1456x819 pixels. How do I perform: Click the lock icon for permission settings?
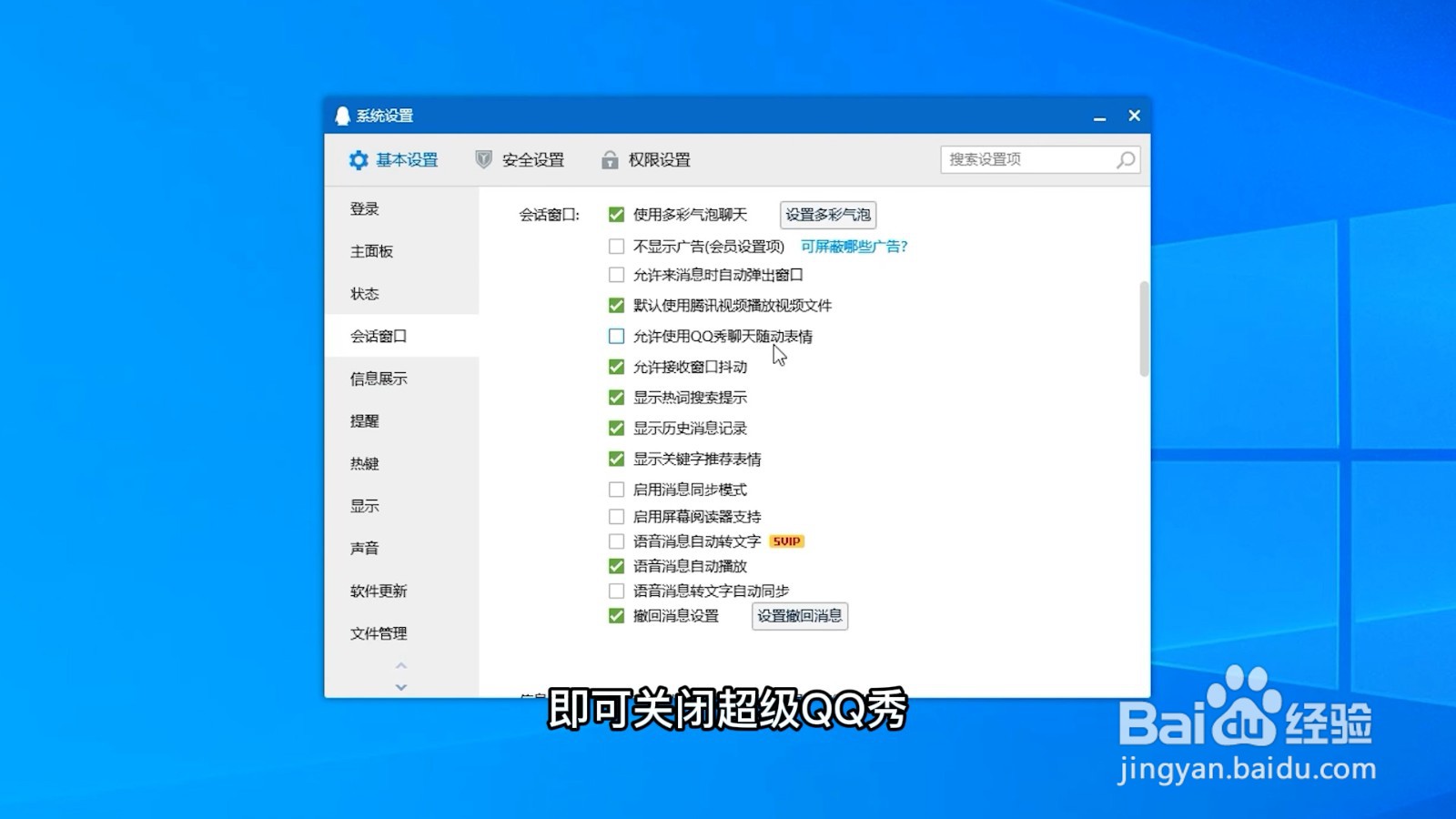[x=610, y=160]
